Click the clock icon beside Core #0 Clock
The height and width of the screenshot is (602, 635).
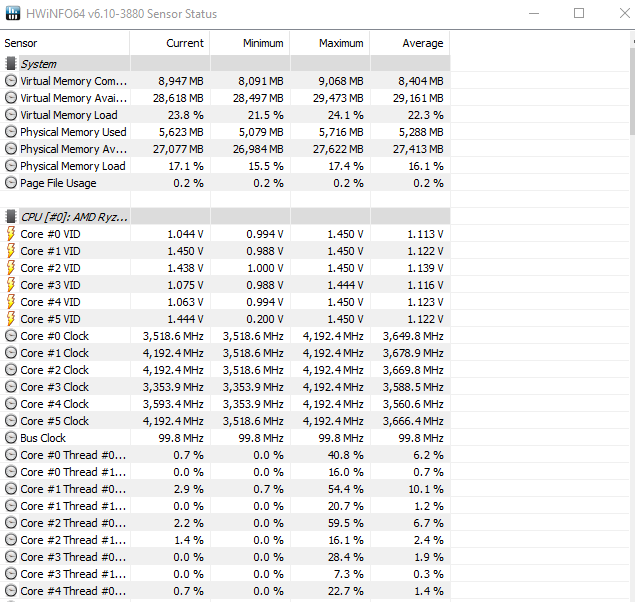click(11, 336)
